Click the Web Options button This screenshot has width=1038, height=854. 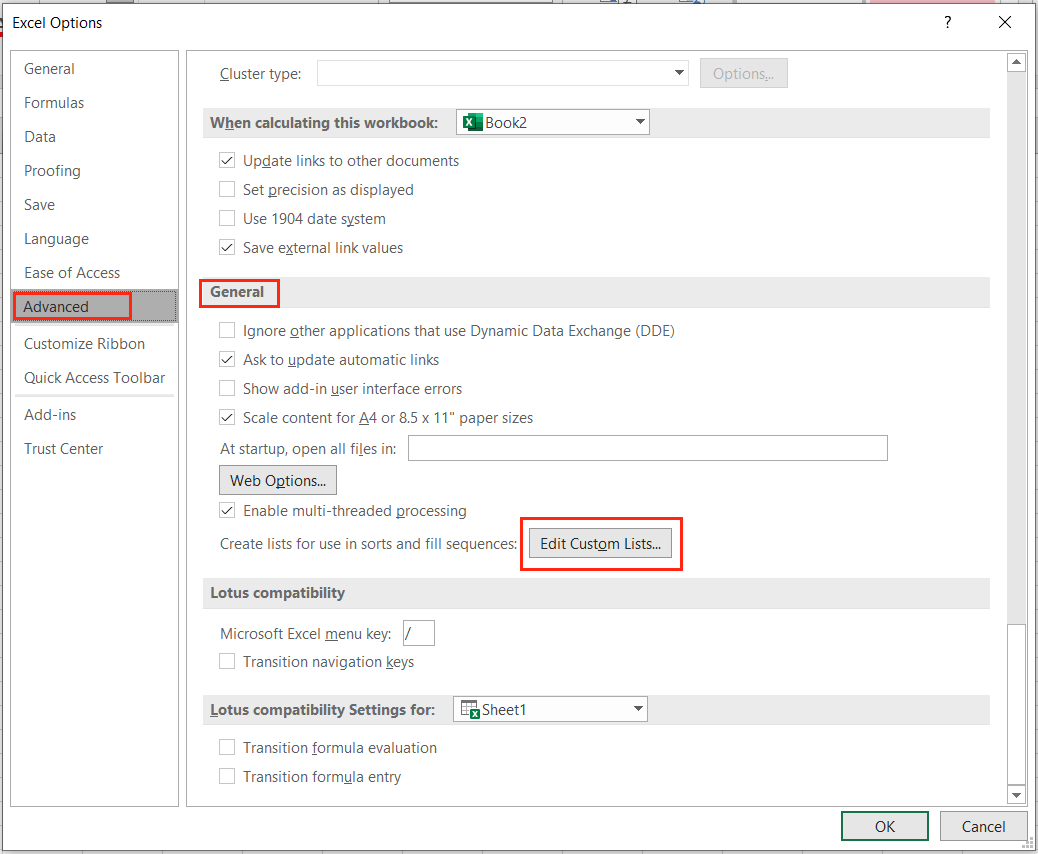click(278, 481)
